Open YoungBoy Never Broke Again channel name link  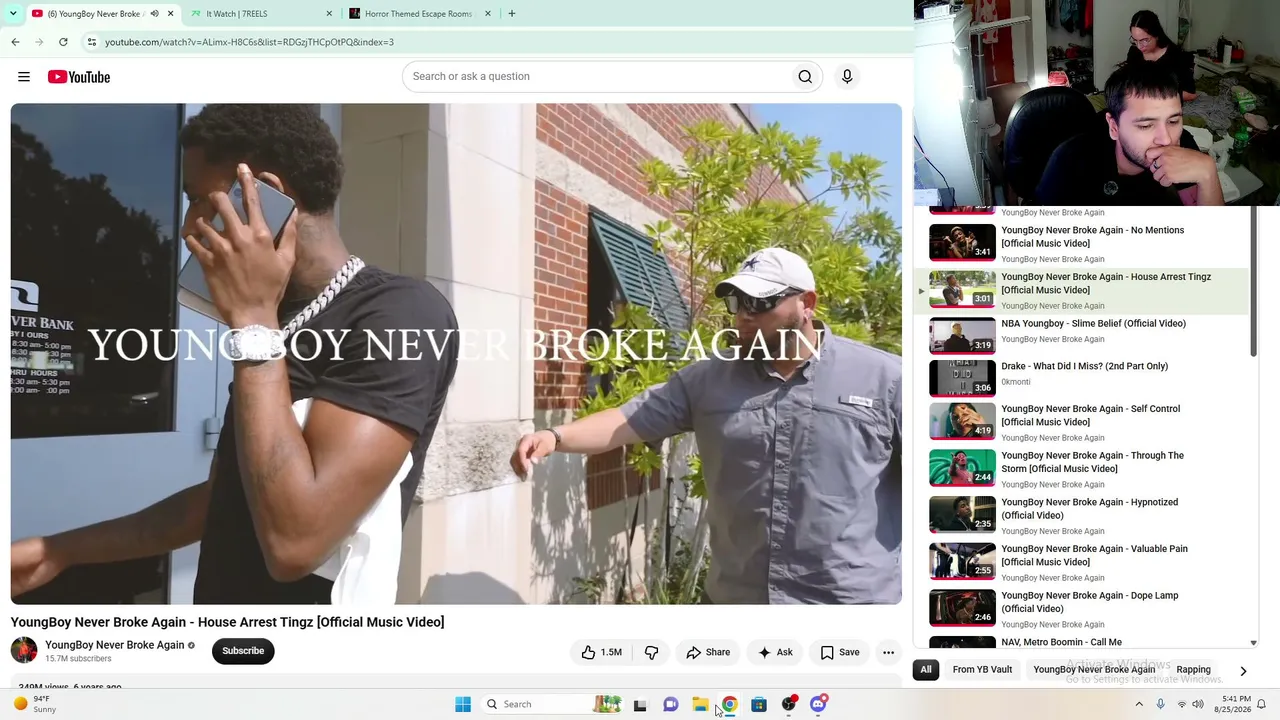[115, 645]
